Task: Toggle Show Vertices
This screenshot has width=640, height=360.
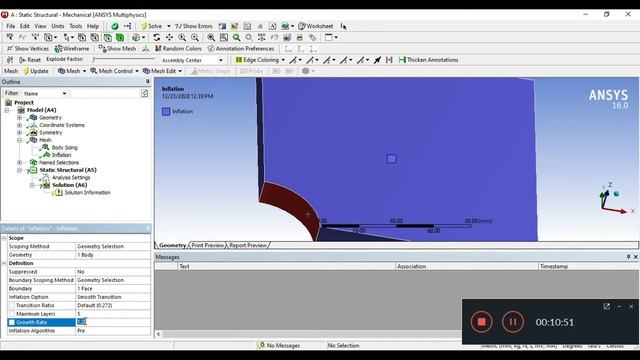Action: click(28, 49)
